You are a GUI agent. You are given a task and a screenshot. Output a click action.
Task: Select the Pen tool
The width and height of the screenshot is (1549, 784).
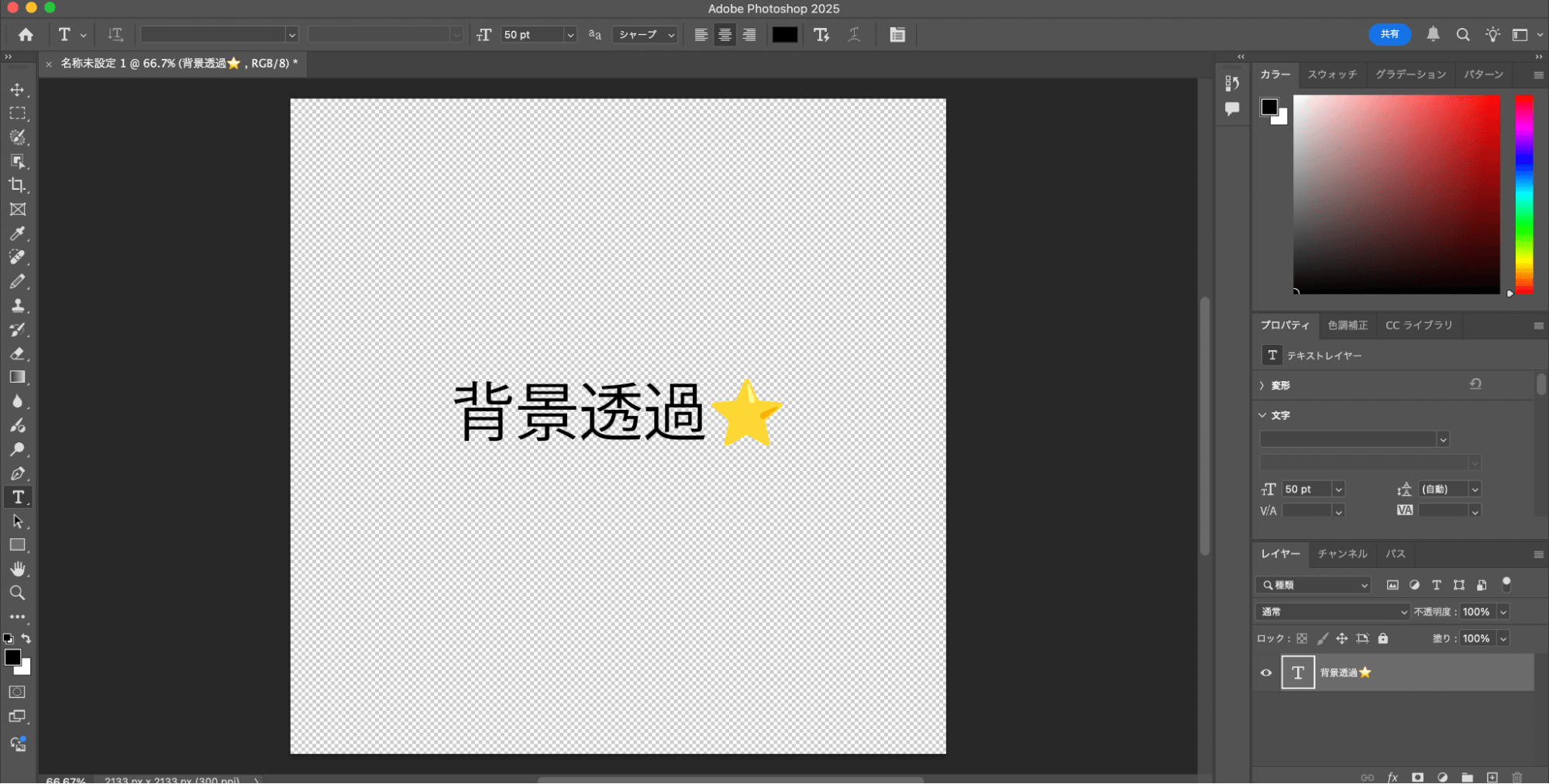coord(17,473)
